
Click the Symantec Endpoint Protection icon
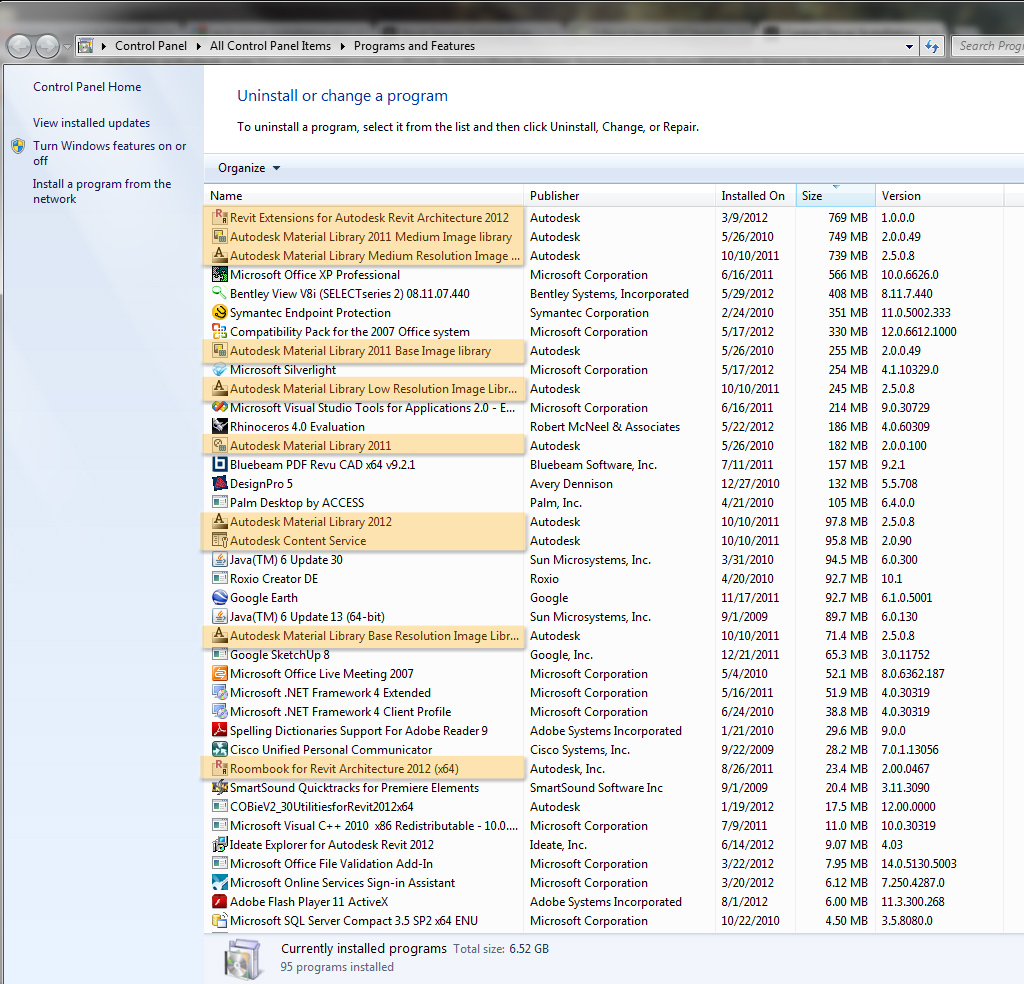click(220, 312)
